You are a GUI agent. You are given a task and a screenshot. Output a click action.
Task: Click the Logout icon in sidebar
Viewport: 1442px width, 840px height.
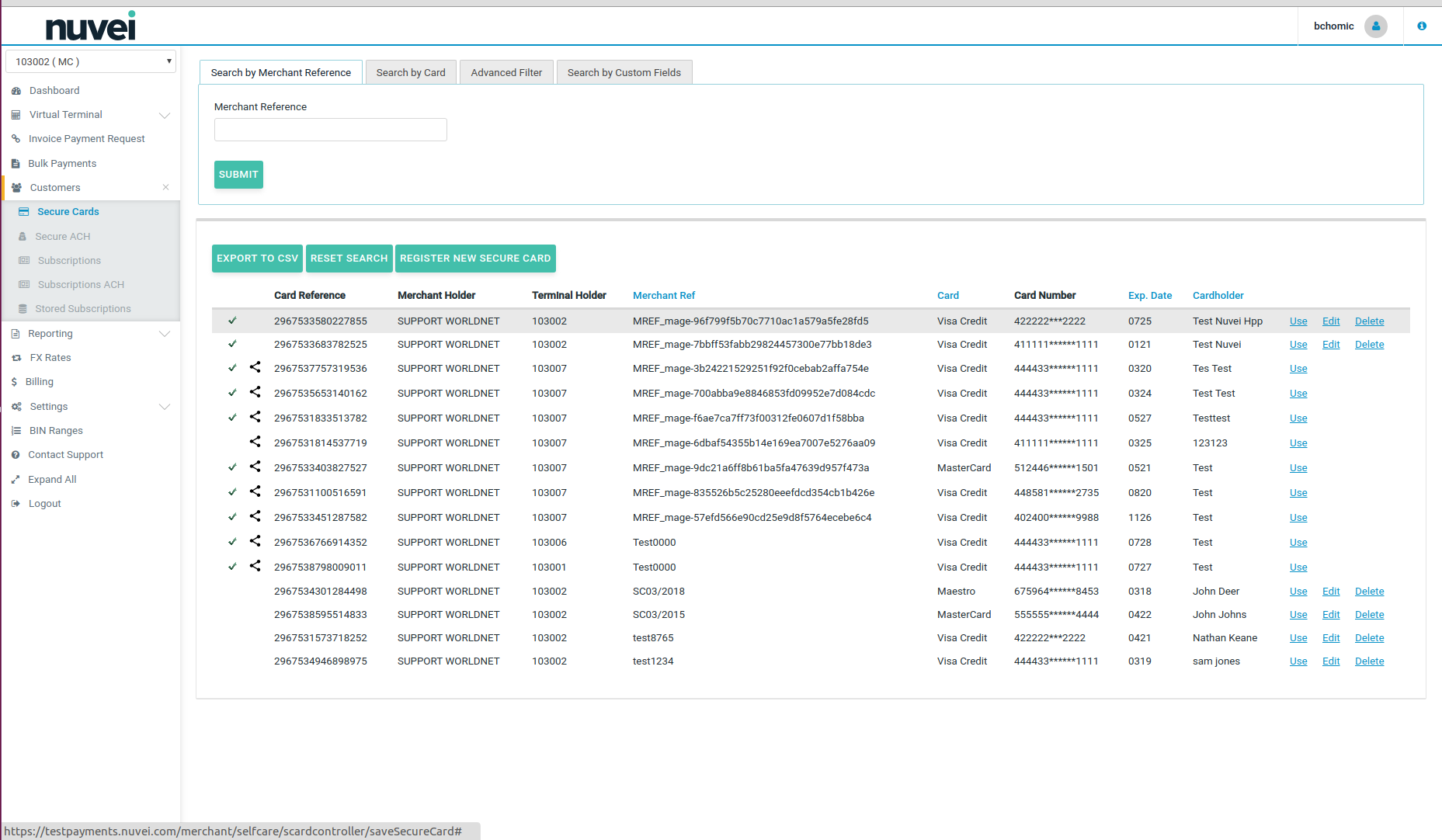coord(16,504)
